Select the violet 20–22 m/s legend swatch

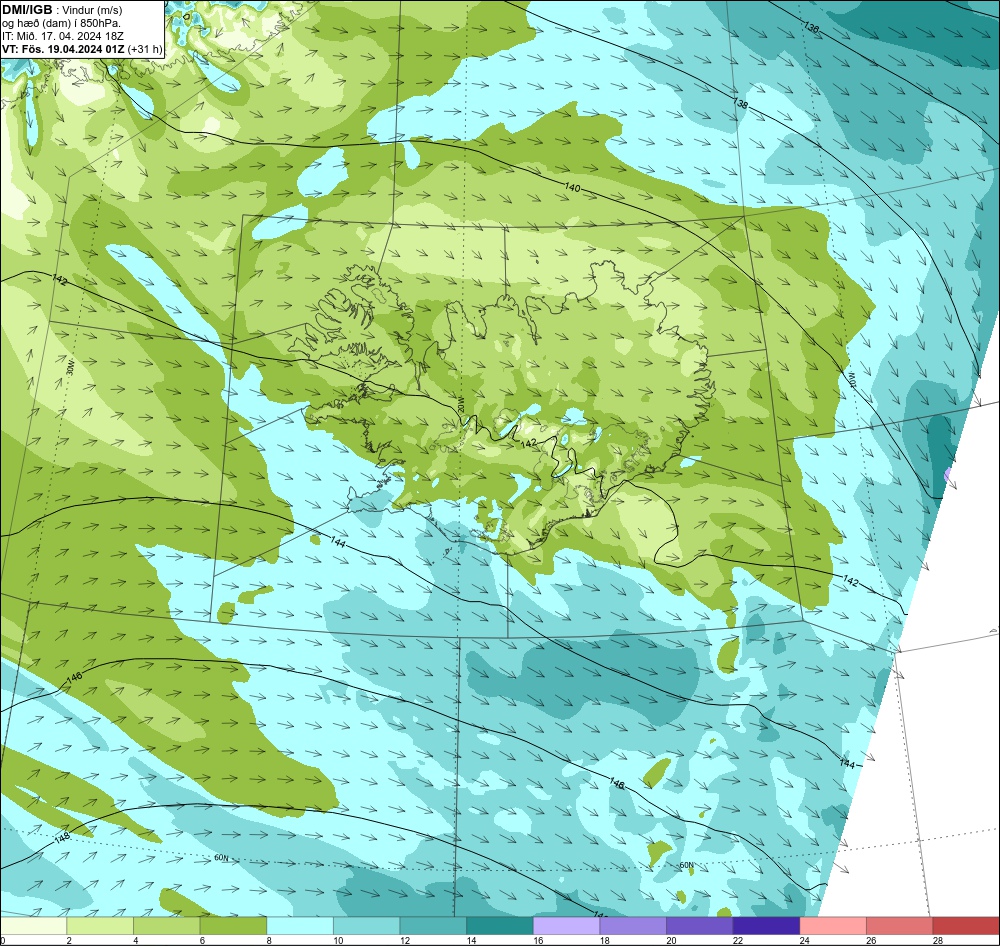point(700,926)
